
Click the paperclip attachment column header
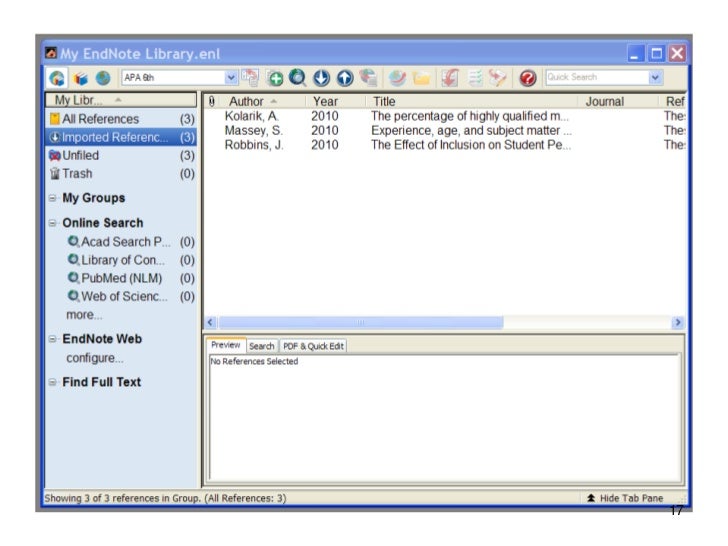pos(212,101)
